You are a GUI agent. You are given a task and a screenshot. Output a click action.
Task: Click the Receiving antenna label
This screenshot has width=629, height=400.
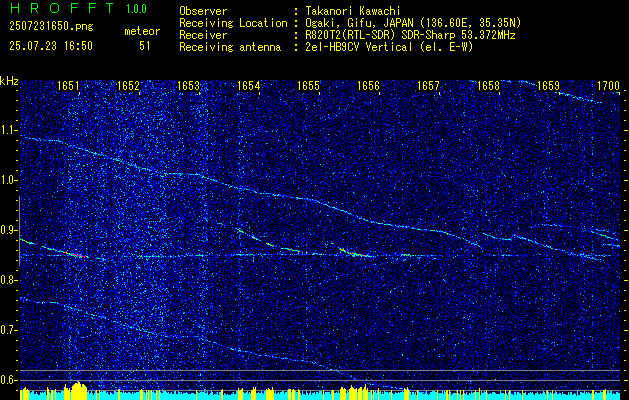point(230,47)
